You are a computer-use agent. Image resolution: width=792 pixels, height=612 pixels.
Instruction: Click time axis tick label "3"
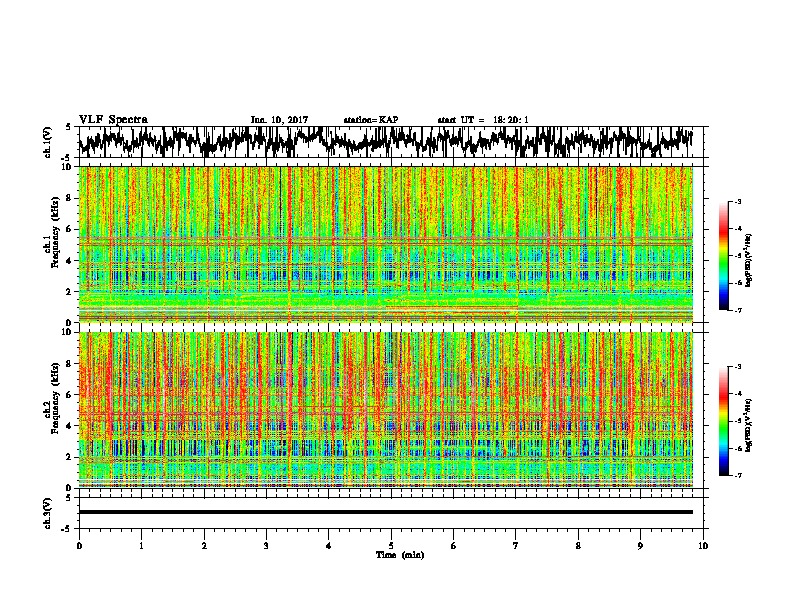click(x=266, y=546)
